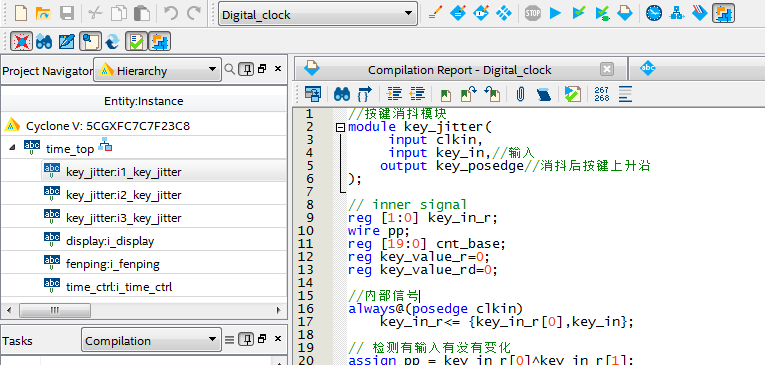
Task: Select key_jitter:i3_key_jitter instance
Action: click(123, 218)
